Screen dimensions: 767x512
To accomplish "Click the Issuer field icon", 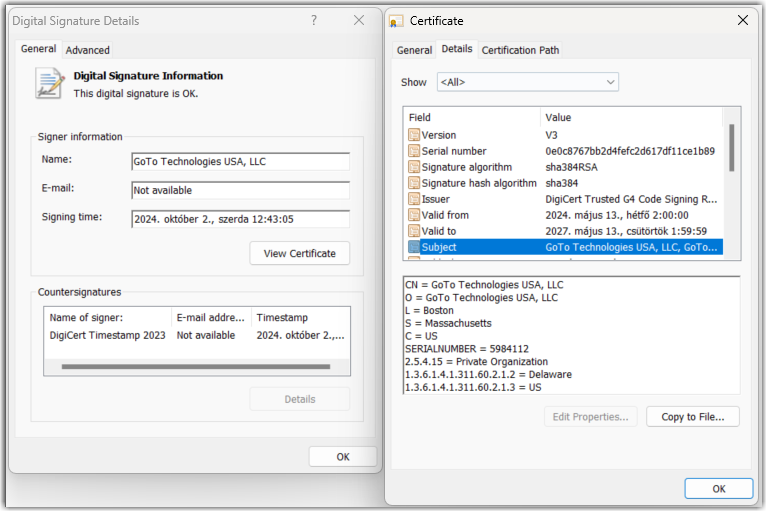I will click(414, 199).
